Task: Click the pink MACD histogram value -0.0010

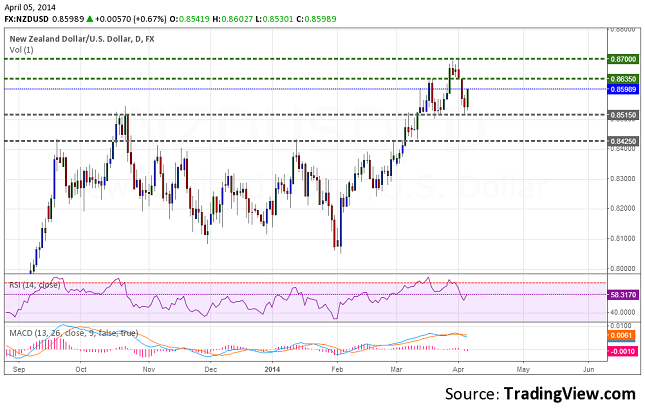Action: (623, 352)
